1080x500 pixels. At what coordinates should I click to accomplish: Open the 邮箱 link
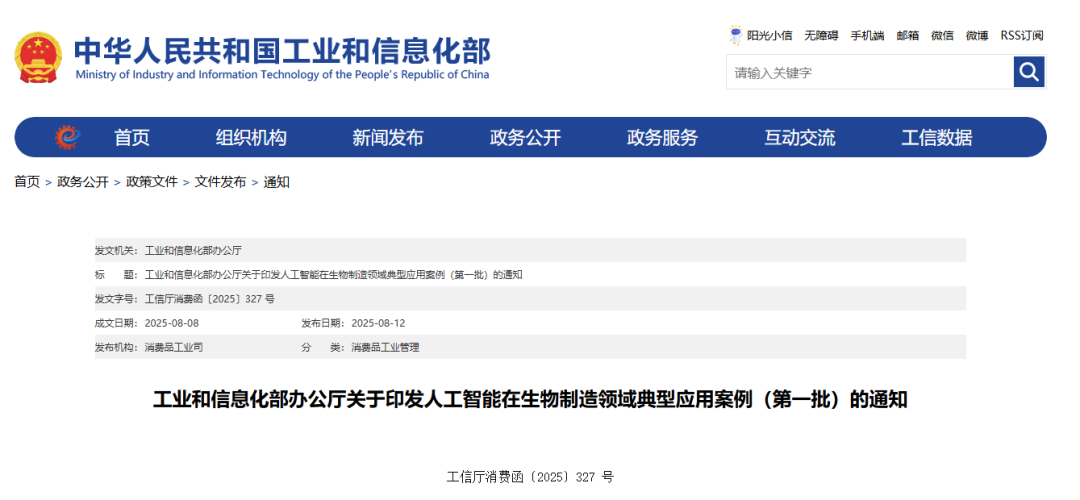pos(908,36)
